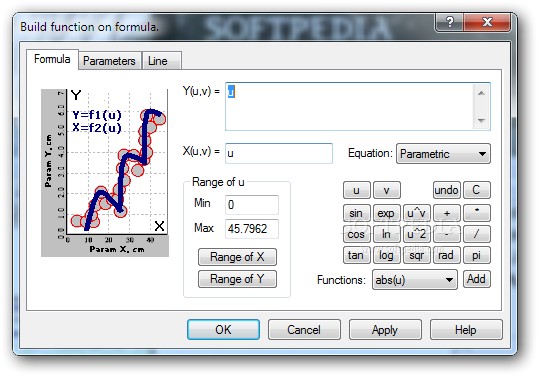Click the Min range of u field
538x376 pixels.
point(252,205)
